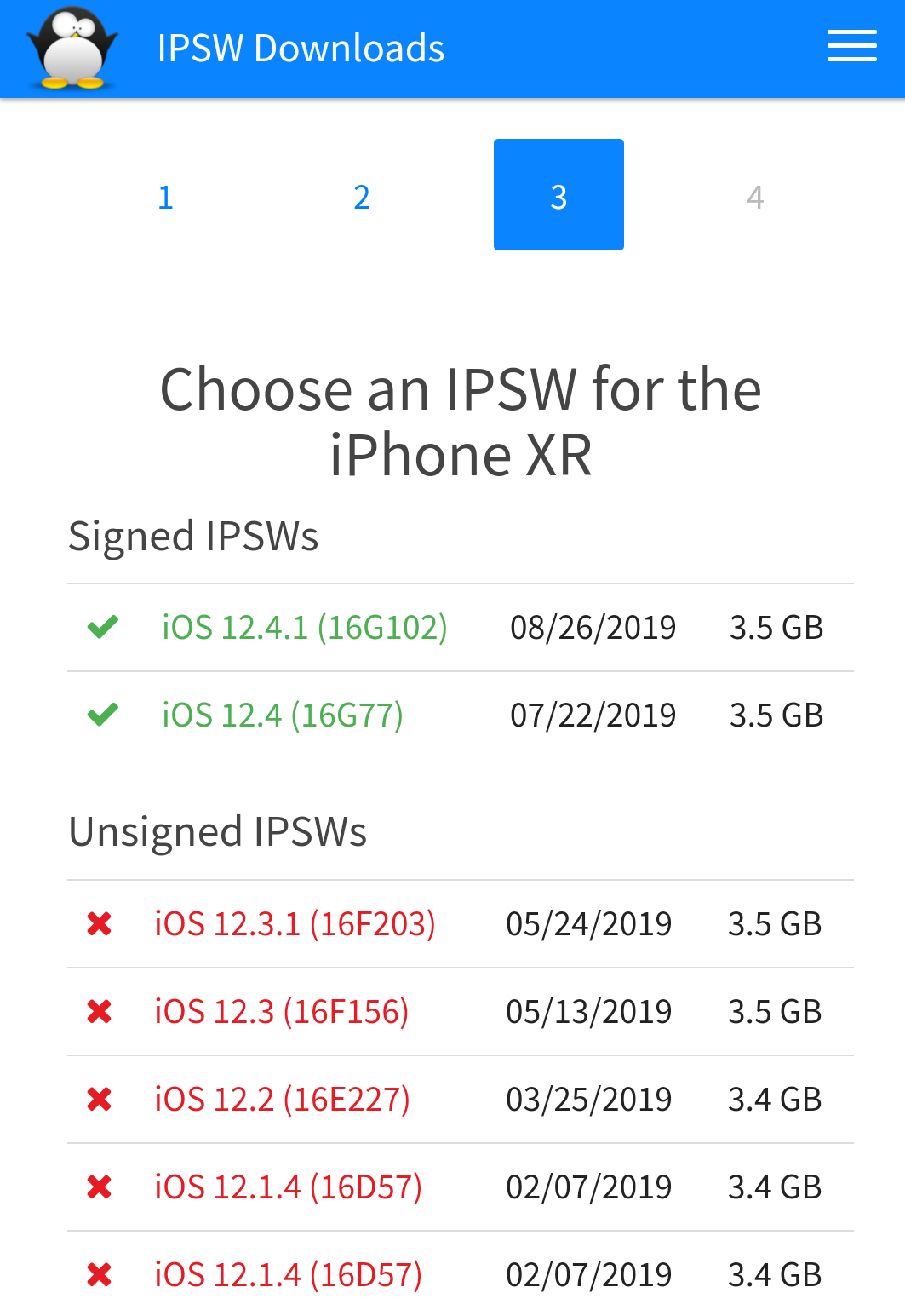Click the 05/24/2019 date cell

[589, 924]
